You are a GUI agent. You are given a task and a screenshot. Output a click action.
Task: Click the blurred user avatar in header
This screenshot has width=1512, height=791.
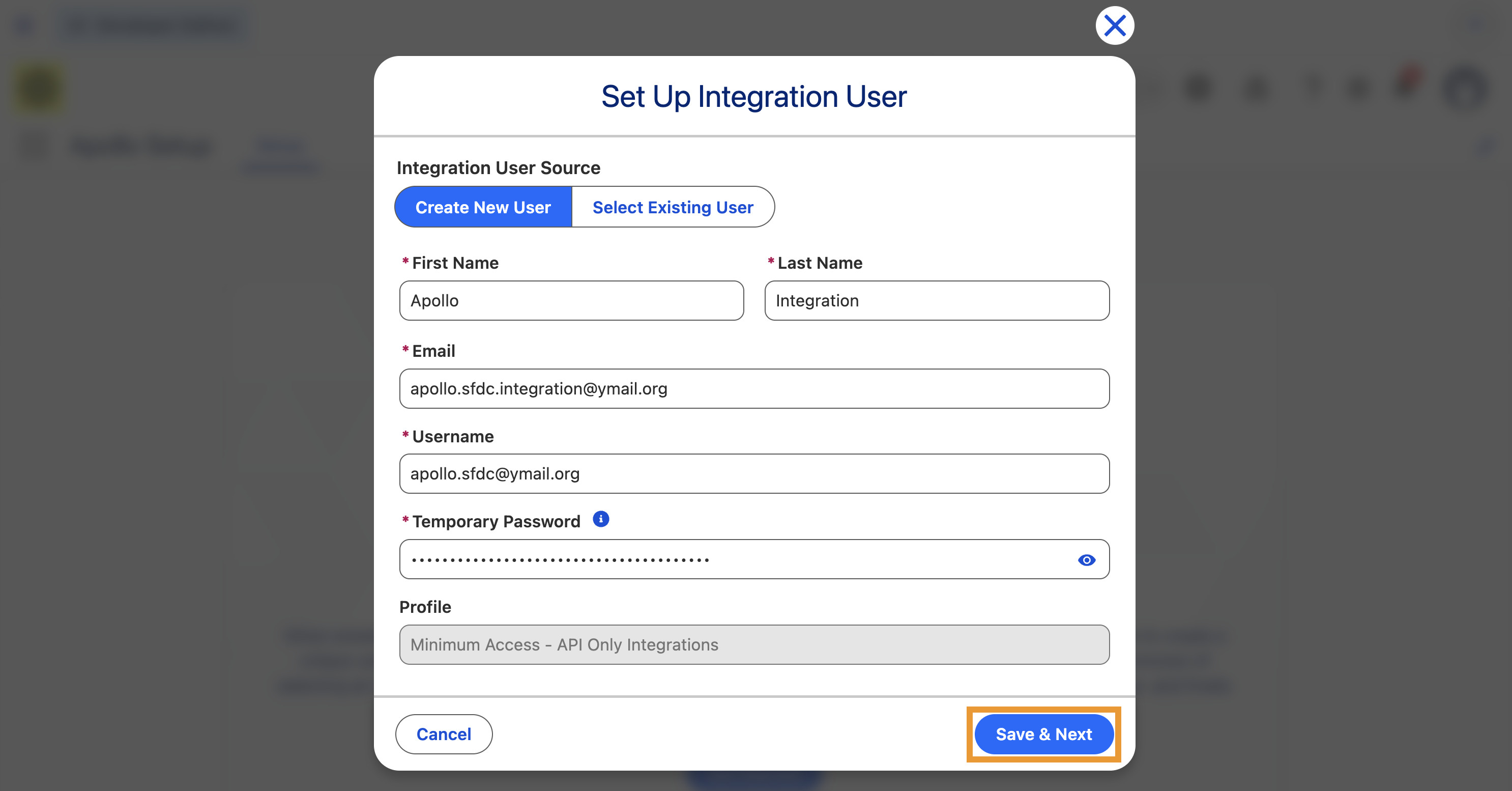click(x=1466, y=88)
